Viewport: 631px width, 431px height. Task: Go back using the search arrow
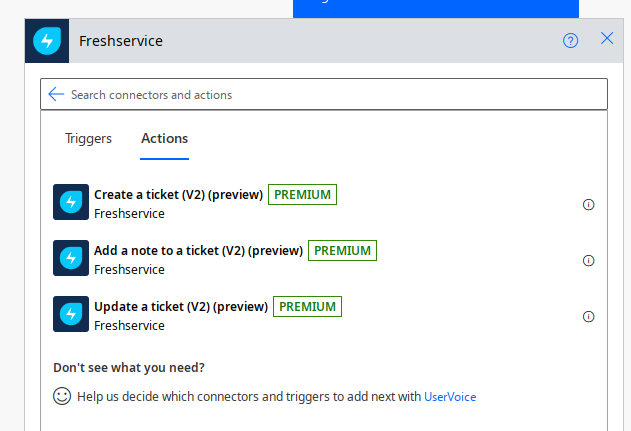click(x=56, y=94)
